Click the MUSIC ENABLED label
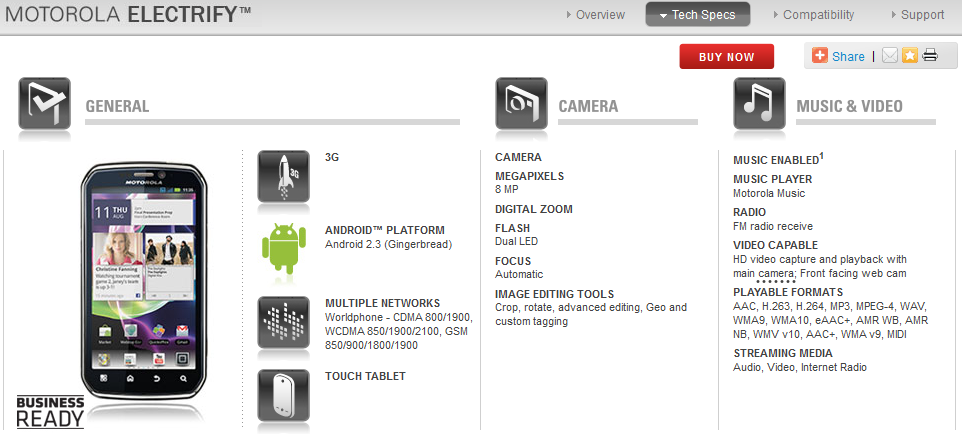962x441 pixels. 778,159
